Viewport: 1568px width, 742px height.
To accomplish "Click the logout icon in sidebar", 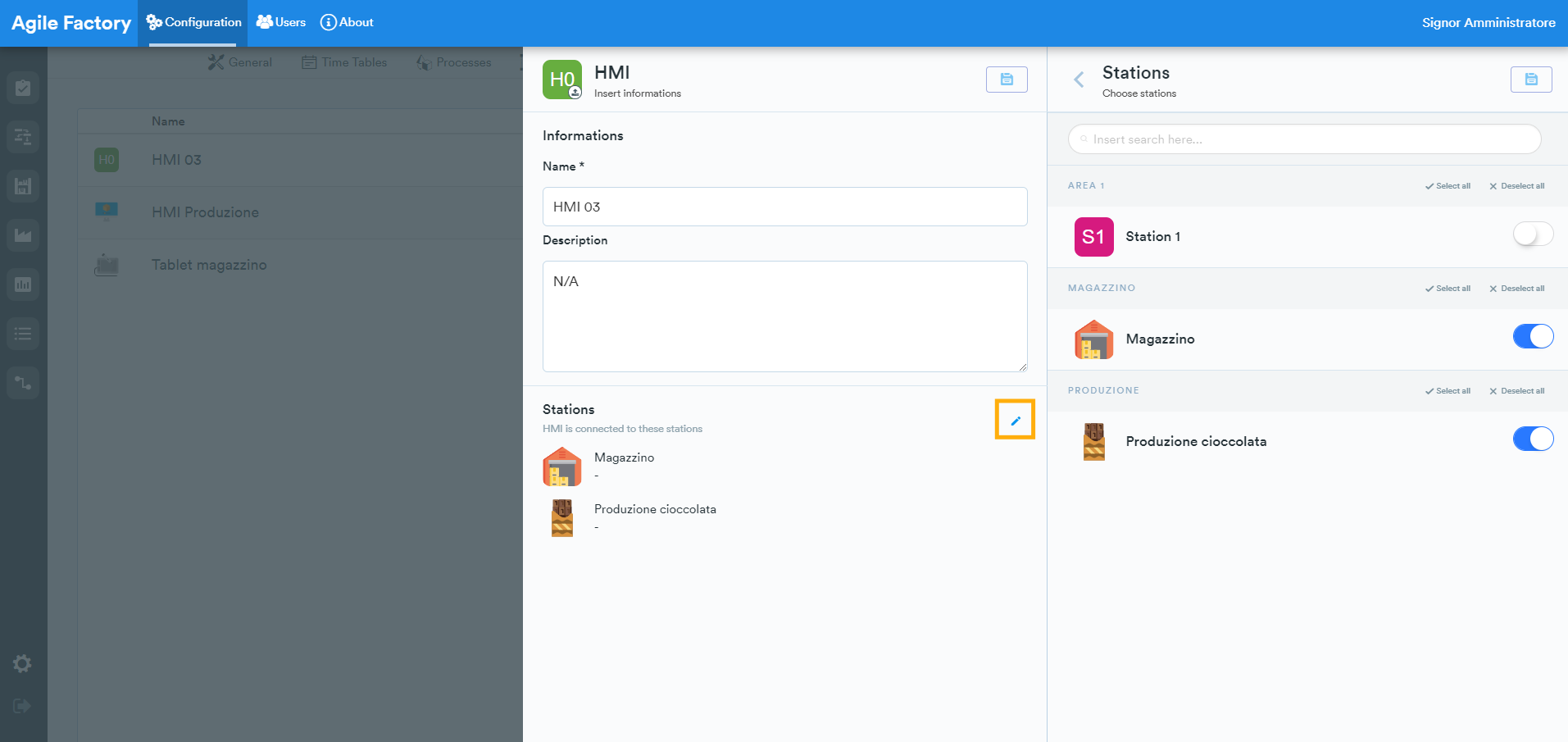I will point(23,706).
